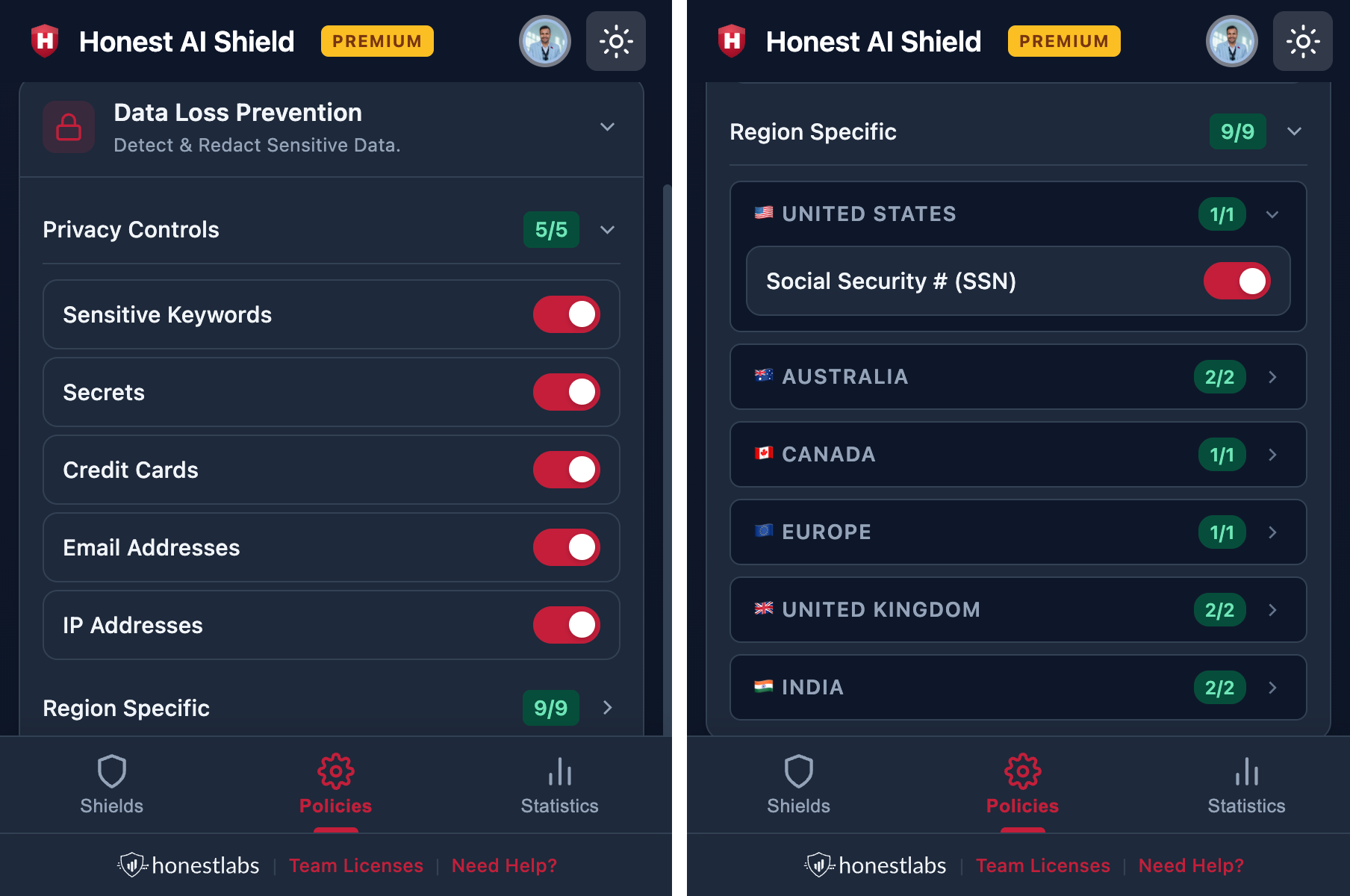
Task: Click Need Help? link in right footer
Action: click(x=1191, y=865)
